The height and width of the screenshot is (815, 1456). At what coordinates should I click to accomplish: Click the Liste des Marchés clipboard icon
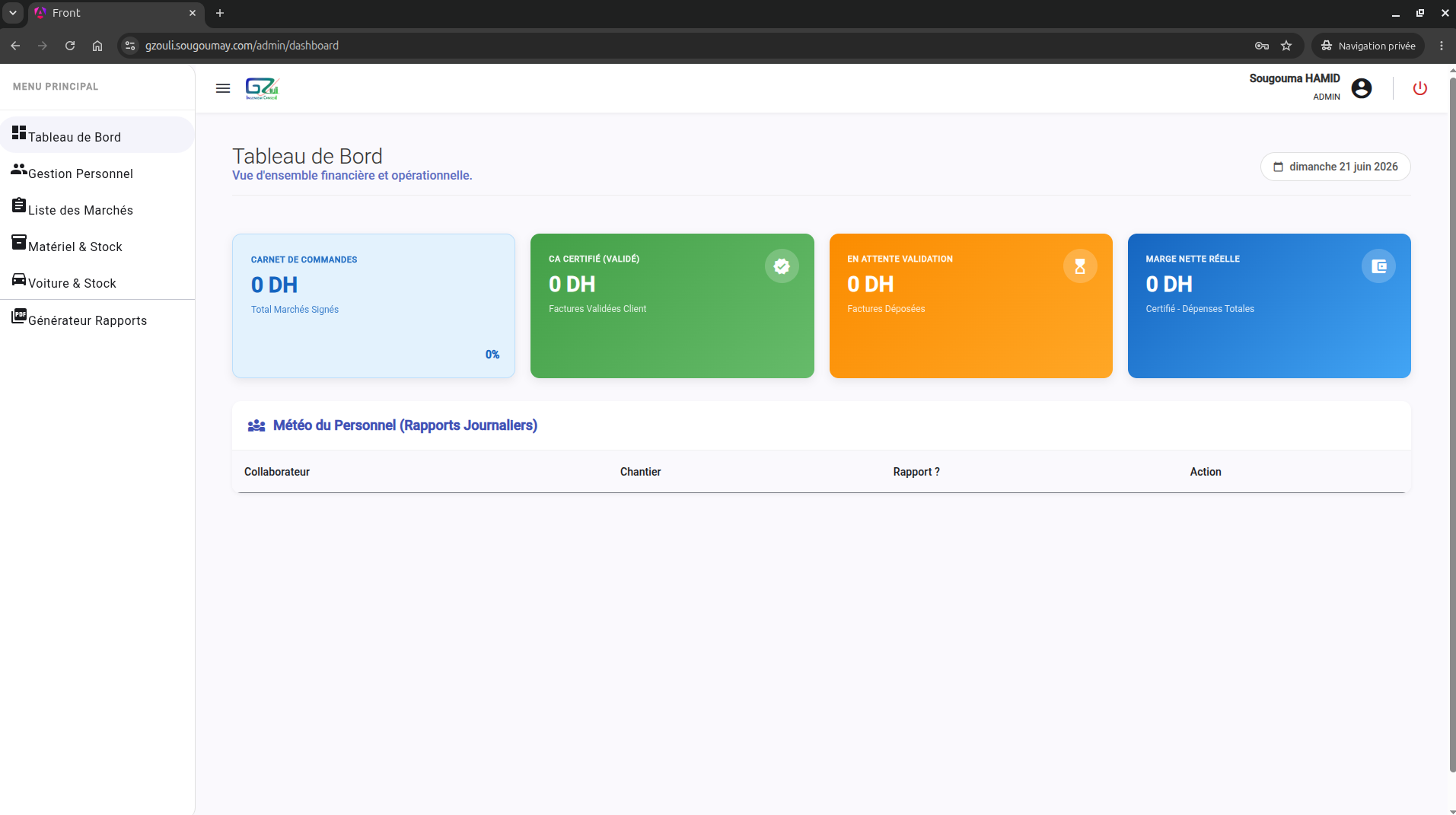(19, 205)
